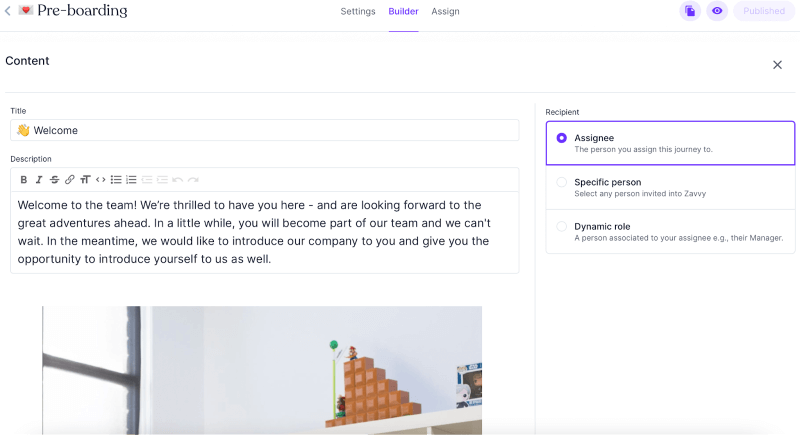Viewport: 800px width, 435px height.
Task: Click the duplicate journey copy icon
Action: click(x=690, y=11)
